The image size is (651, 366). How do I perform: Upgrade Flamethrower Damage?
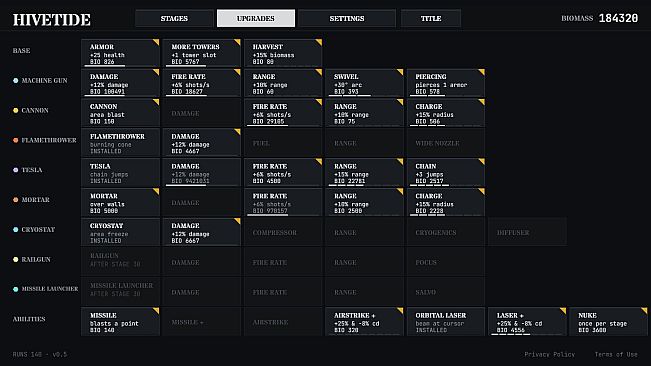(x=202, y=142)
